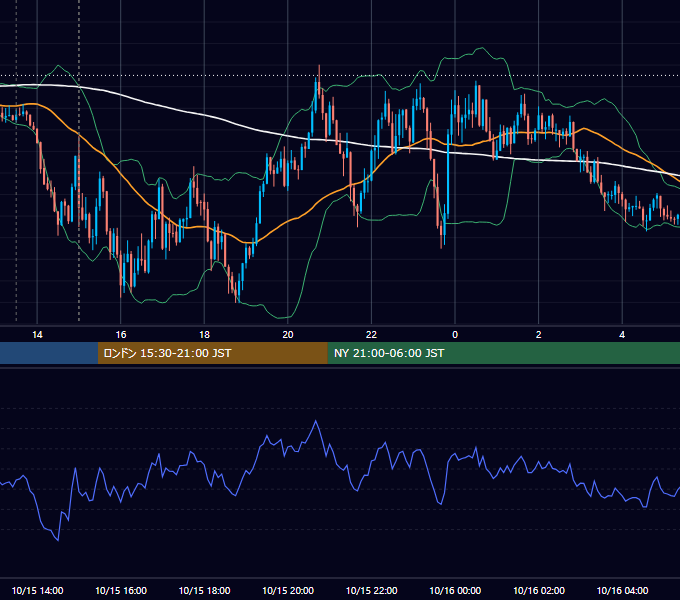Click the 10/15 16:00 time label

[121, 590]
